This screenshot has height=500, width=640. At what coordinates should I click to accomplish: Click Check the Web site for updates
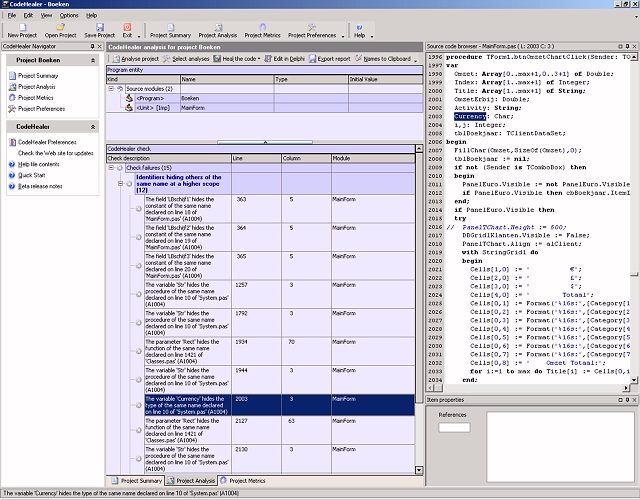pos(56,152)
